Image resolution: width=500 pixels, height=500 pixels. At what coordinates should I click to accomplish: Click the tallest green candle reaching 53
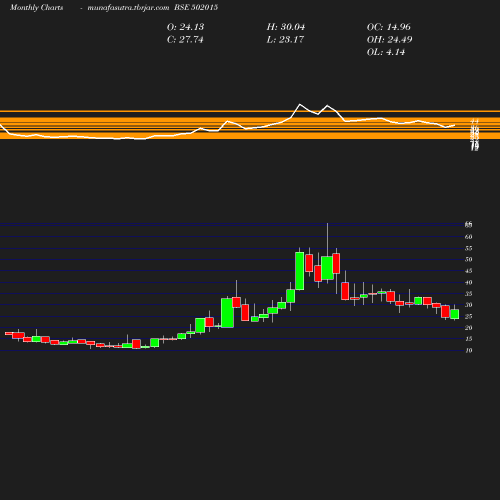[x=300, y=271]
